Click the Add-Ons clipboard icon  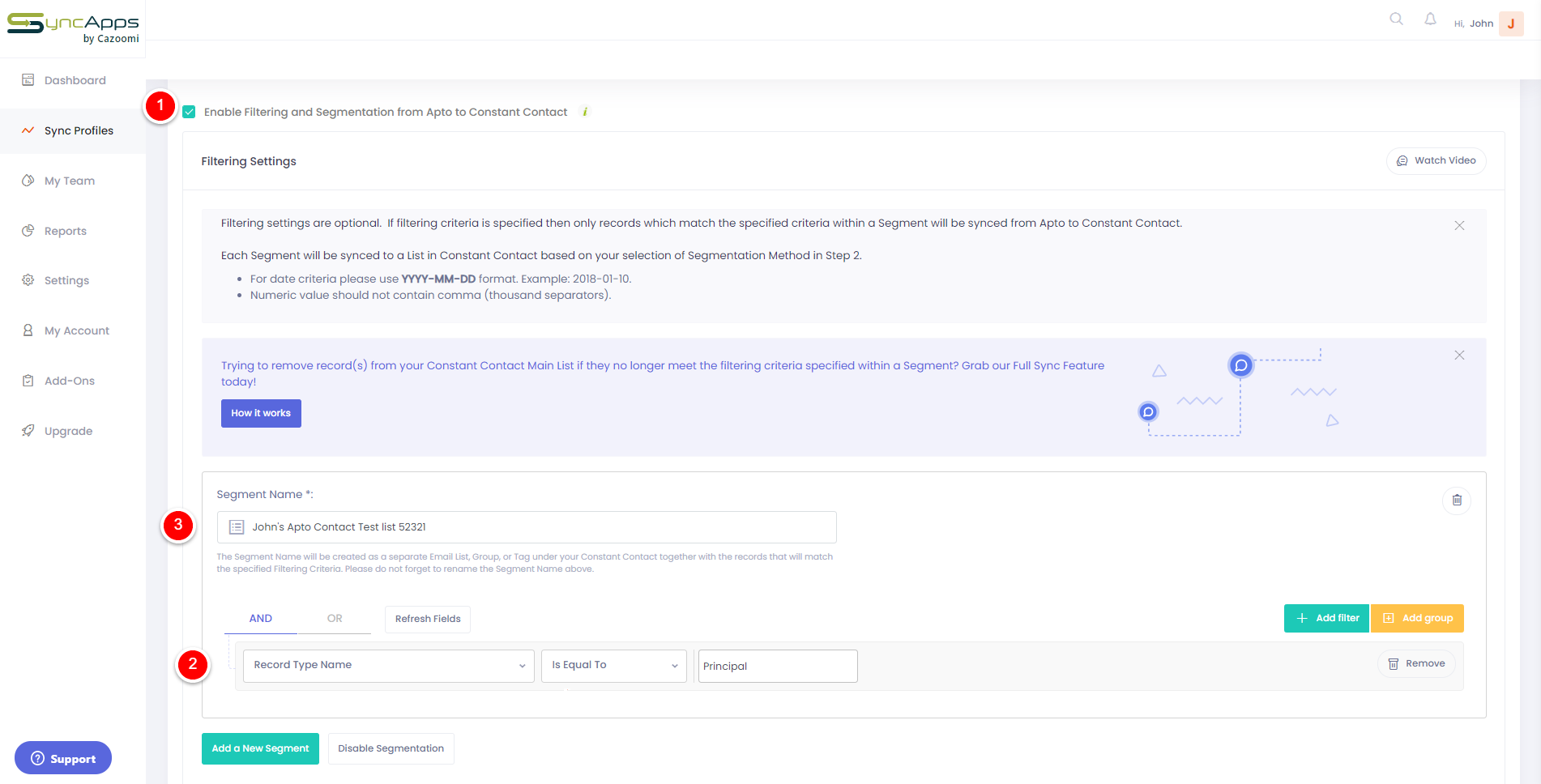[28, 380]
